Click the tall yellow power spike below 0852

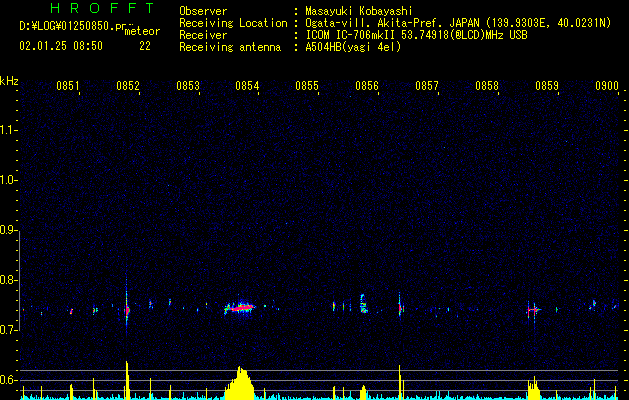pos(127,380)
